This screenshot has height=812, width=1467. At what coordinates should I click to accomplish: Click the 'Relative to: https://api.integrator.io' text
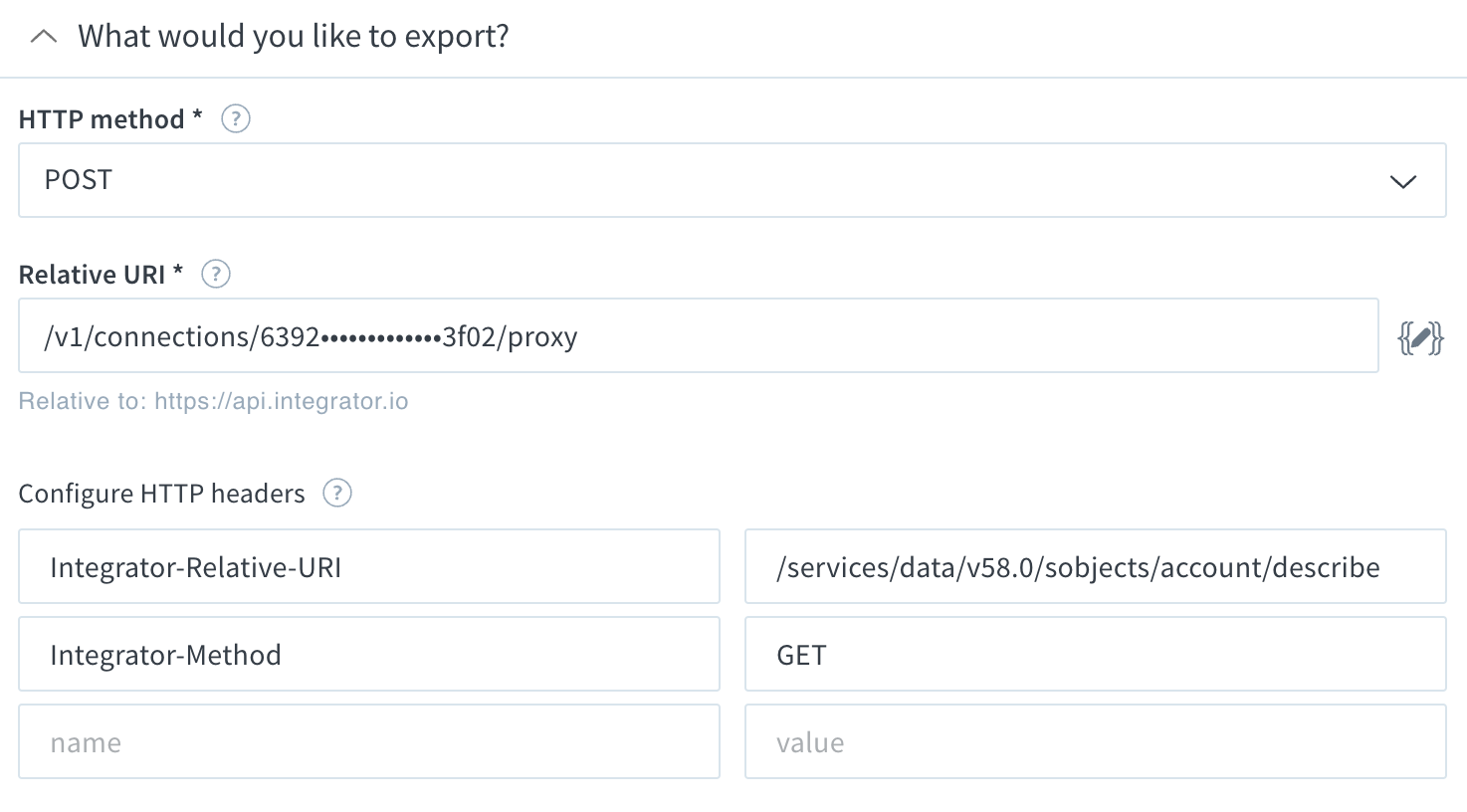coord(213,401)
